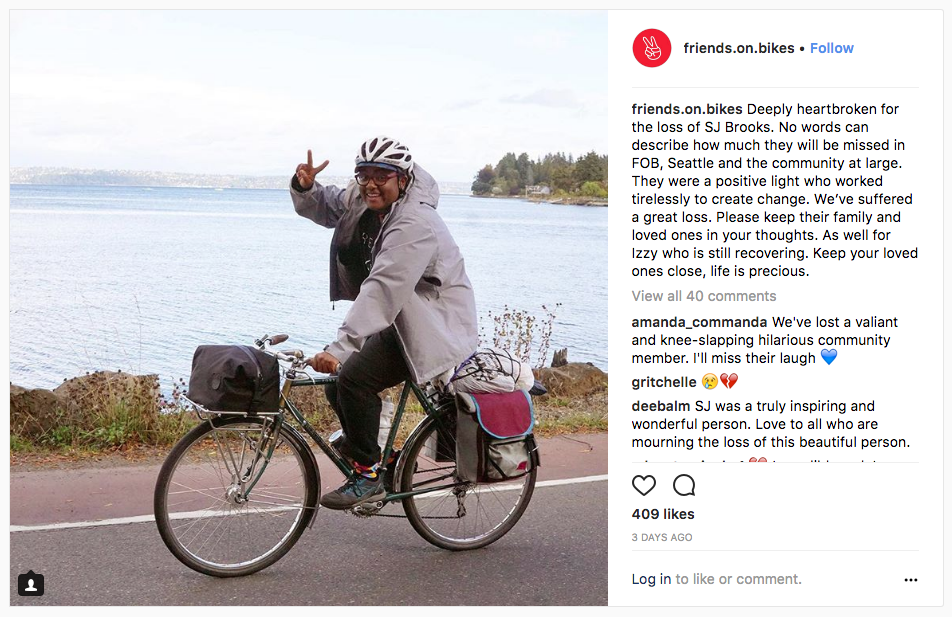
Task: Open the three-dots more options menu
Action: (911, 580)
